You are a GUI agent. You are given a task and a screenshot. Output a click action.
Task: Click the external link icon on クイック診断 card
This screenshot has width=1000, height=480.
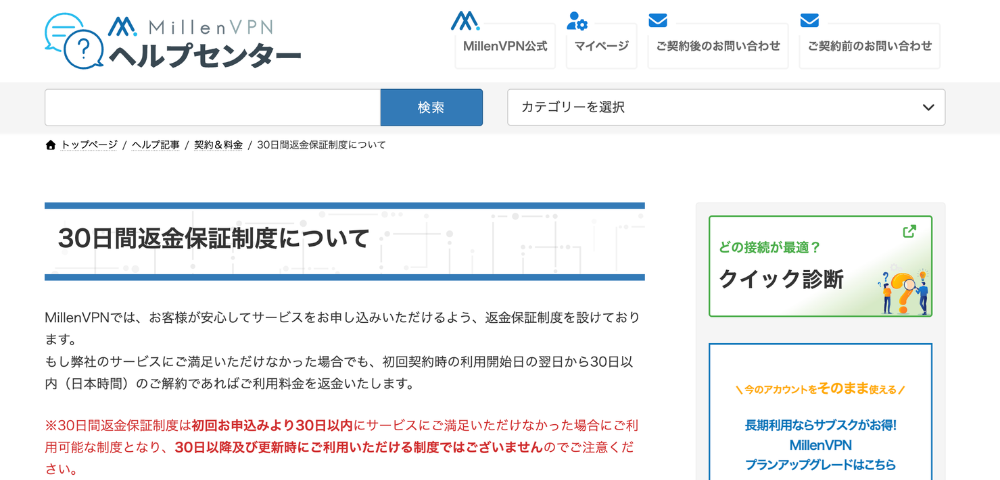[x=910, y=231]
